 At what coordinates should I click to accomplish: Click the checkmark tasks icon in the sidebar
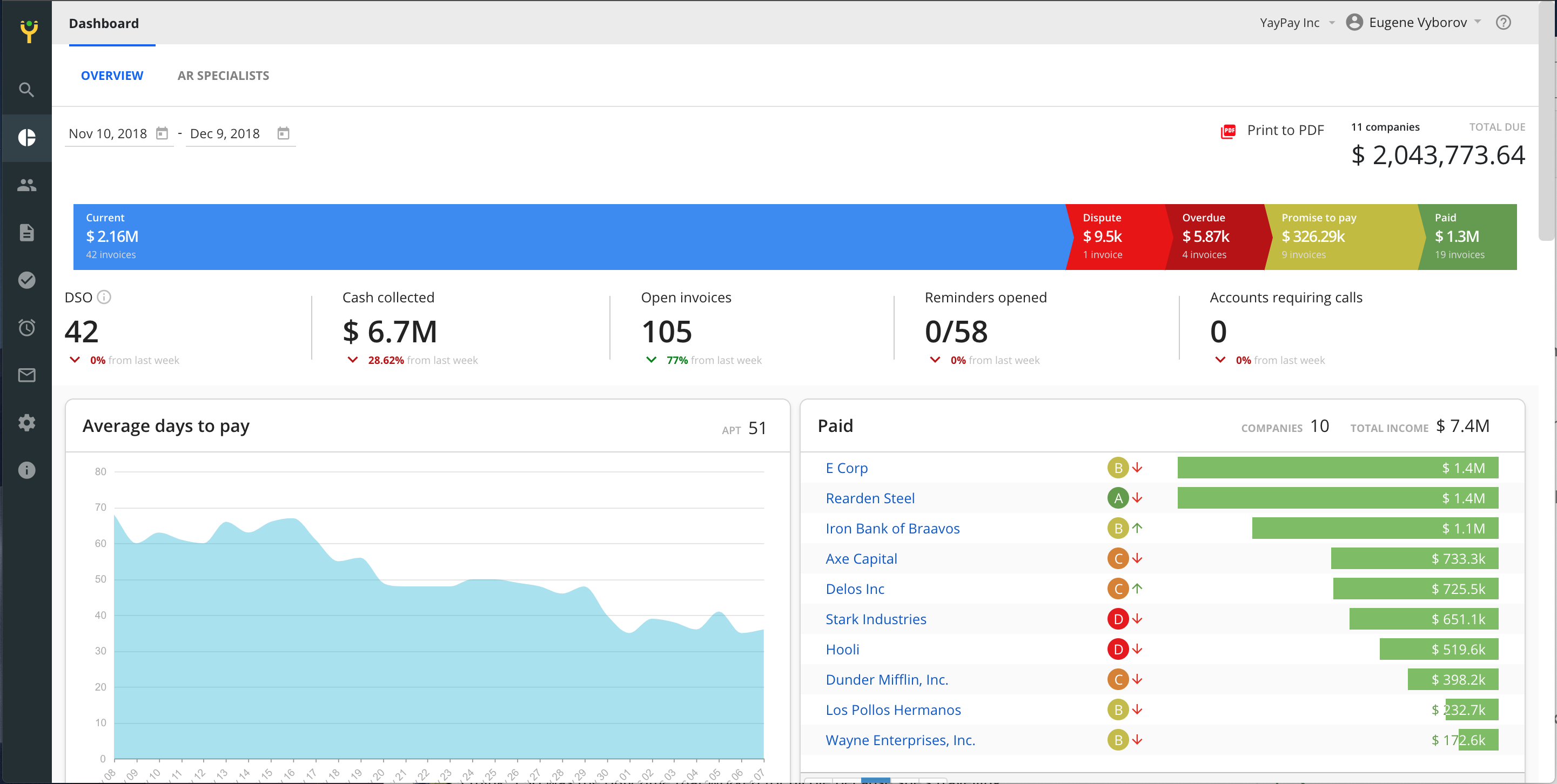click(26, 280)
